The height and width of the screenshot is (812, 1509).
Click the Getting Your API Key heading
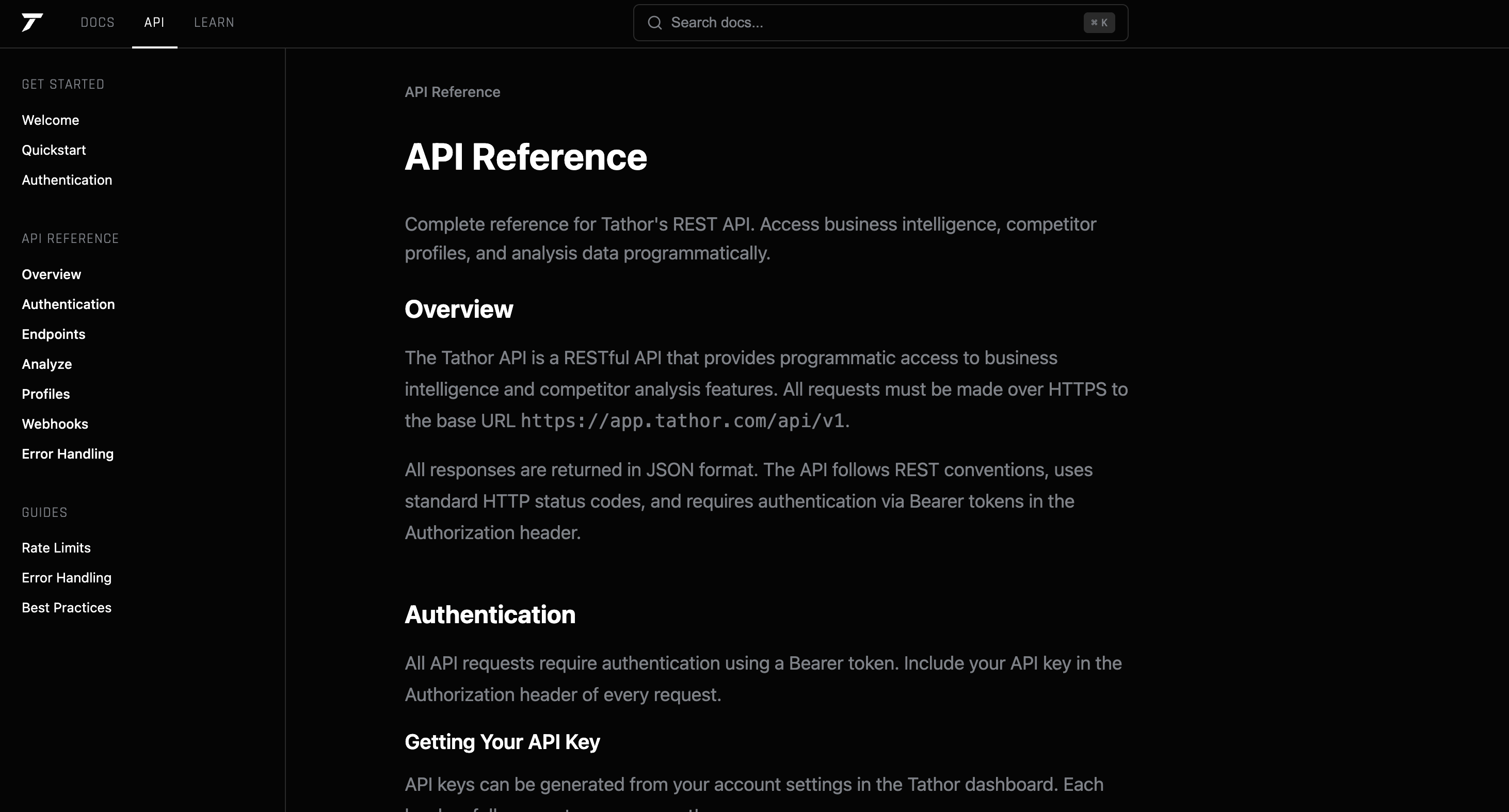pos(502,742)
